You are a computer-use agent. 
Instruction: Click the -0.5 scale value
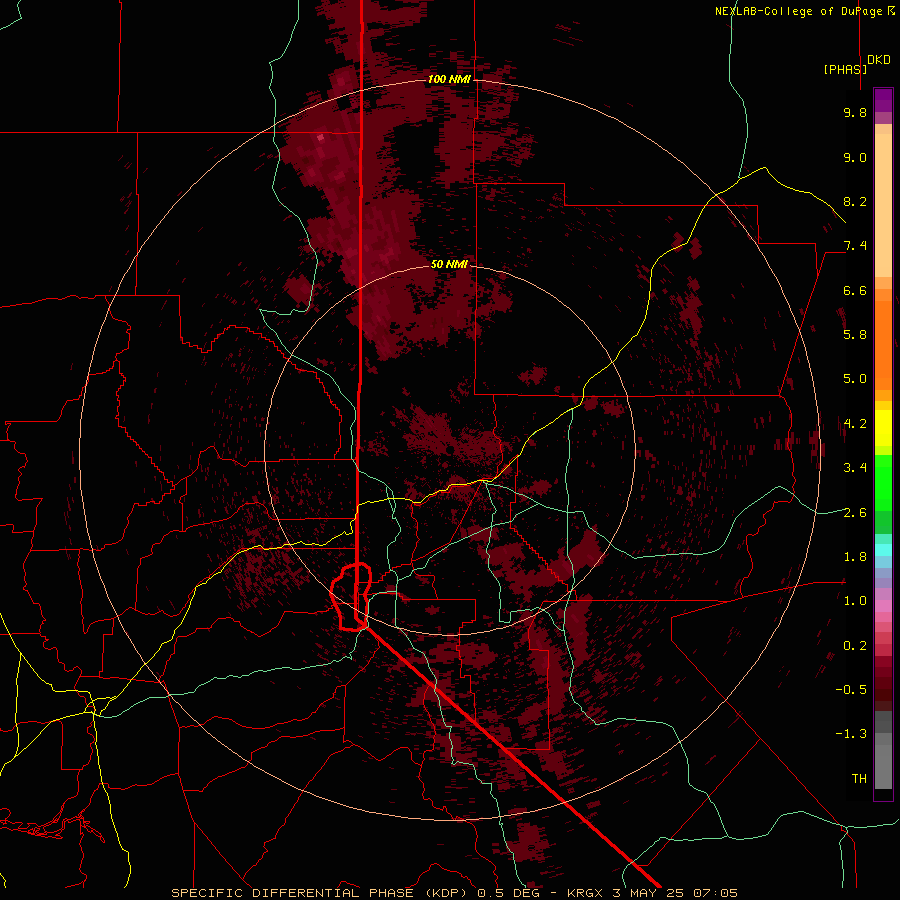tap(851, 690)
